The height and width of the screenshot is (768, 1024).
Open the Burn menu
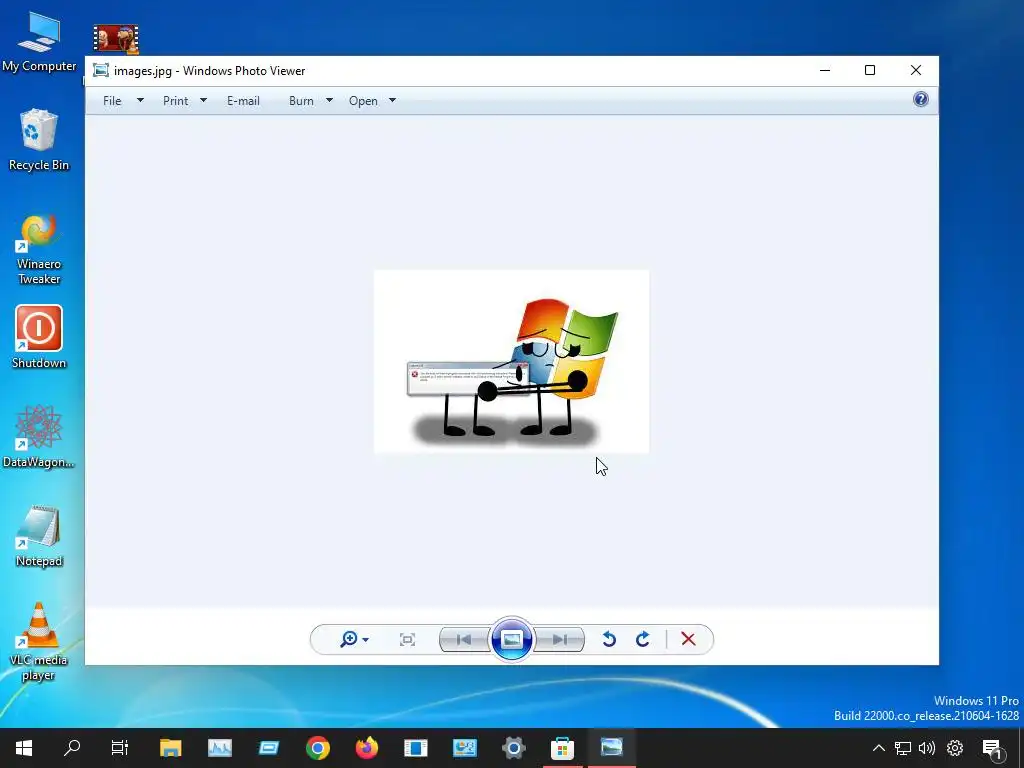[x=301, y=101]
